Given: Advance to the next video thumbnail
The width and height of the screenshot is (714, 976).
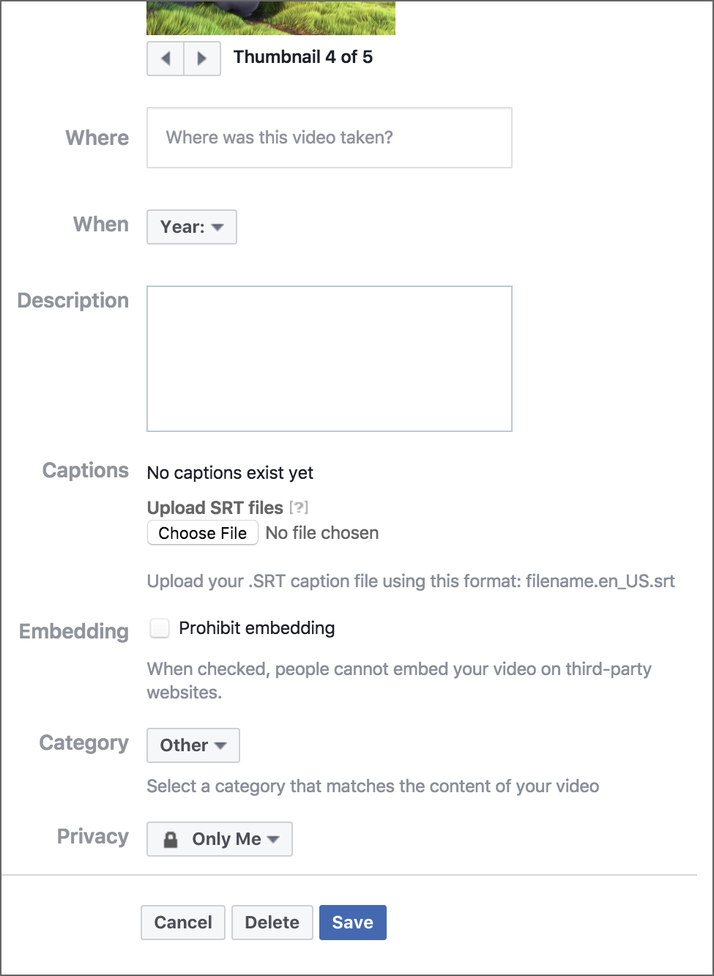Looking at the screenshot, I should point(202,59).
